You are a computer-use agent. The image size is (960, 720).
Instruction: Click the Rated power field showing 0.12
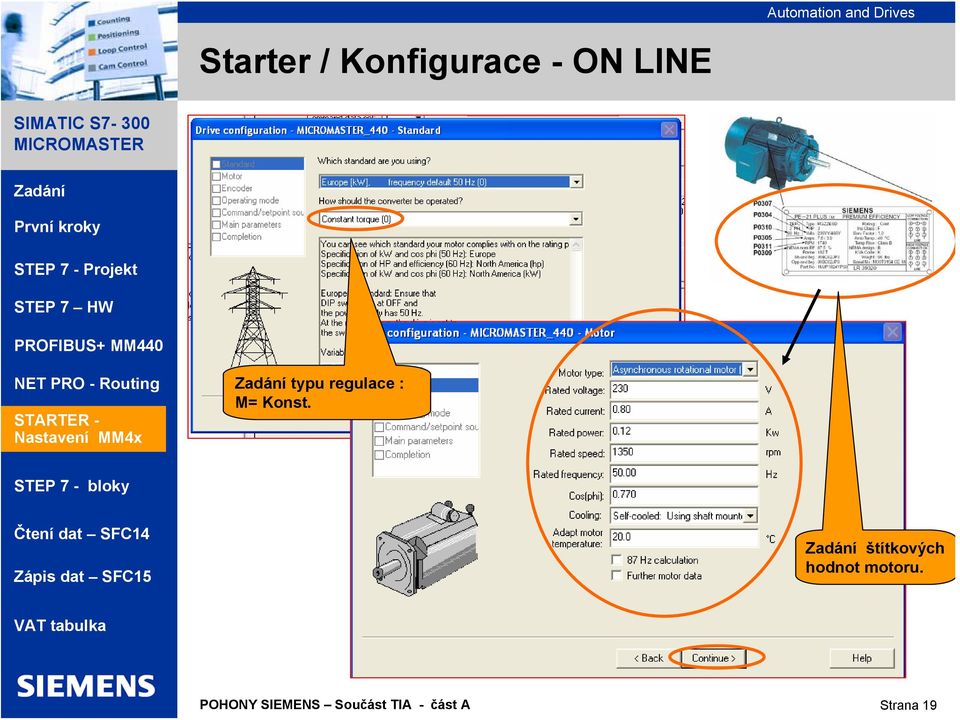(684, 432)
